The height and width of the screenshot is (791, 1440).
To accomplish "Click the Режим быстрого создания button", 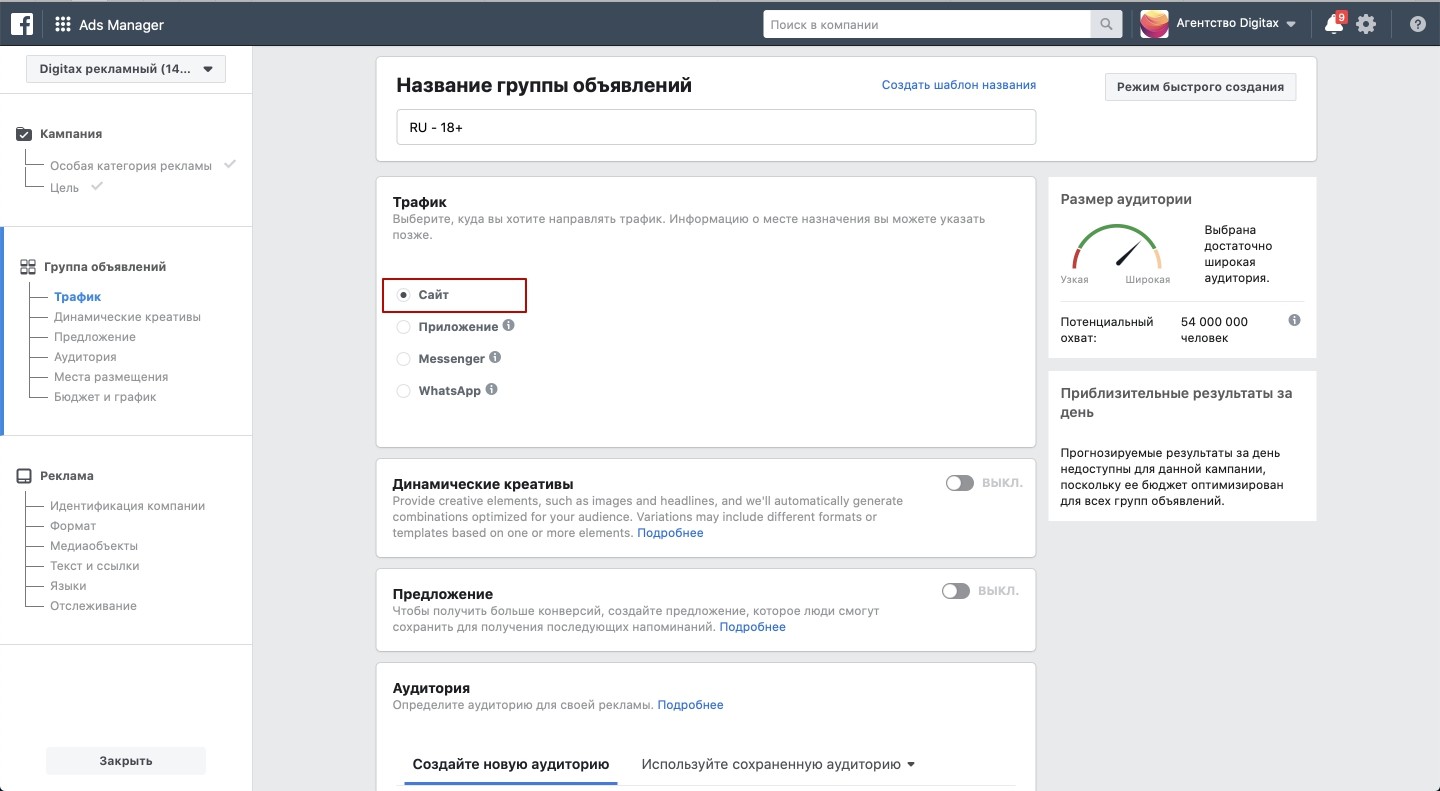I will [1200, 87].
